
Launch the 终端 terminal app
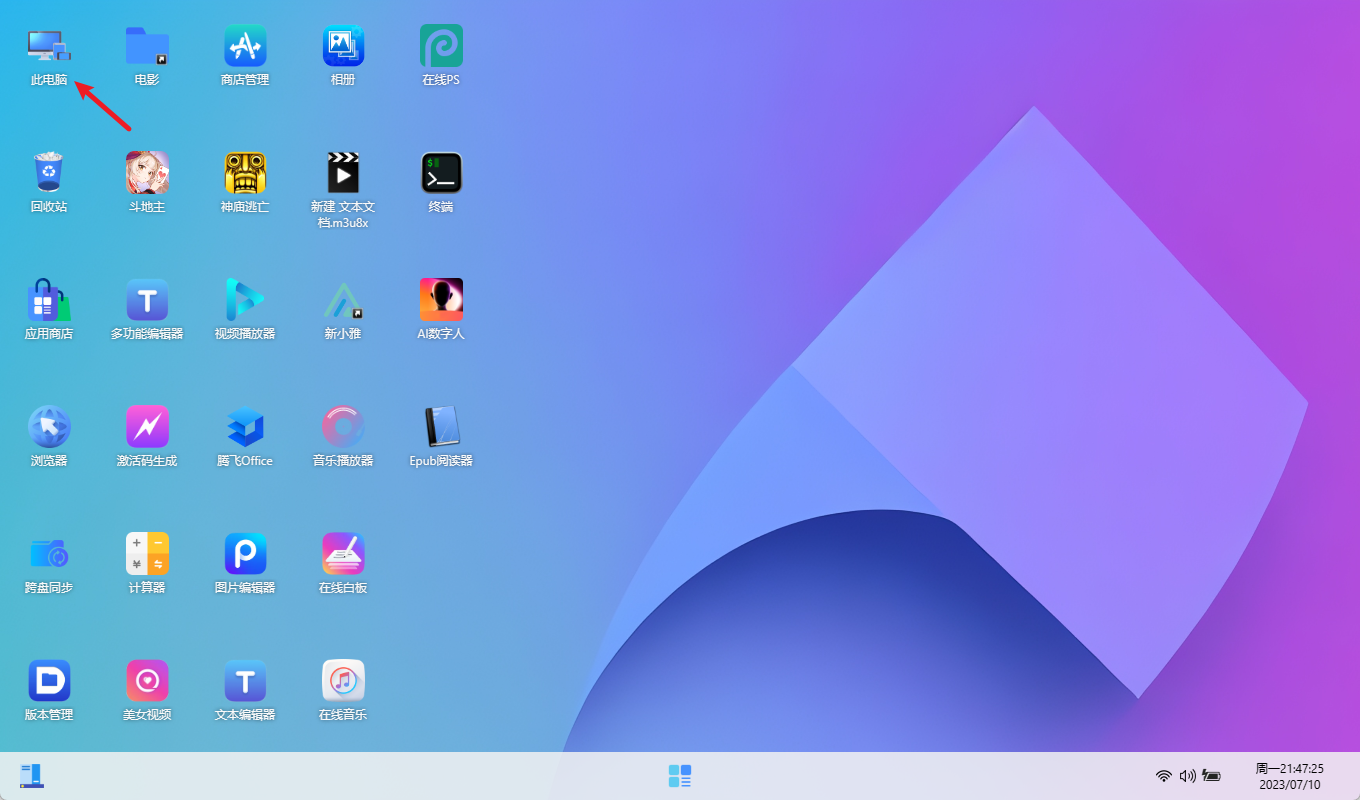[441, 173]
